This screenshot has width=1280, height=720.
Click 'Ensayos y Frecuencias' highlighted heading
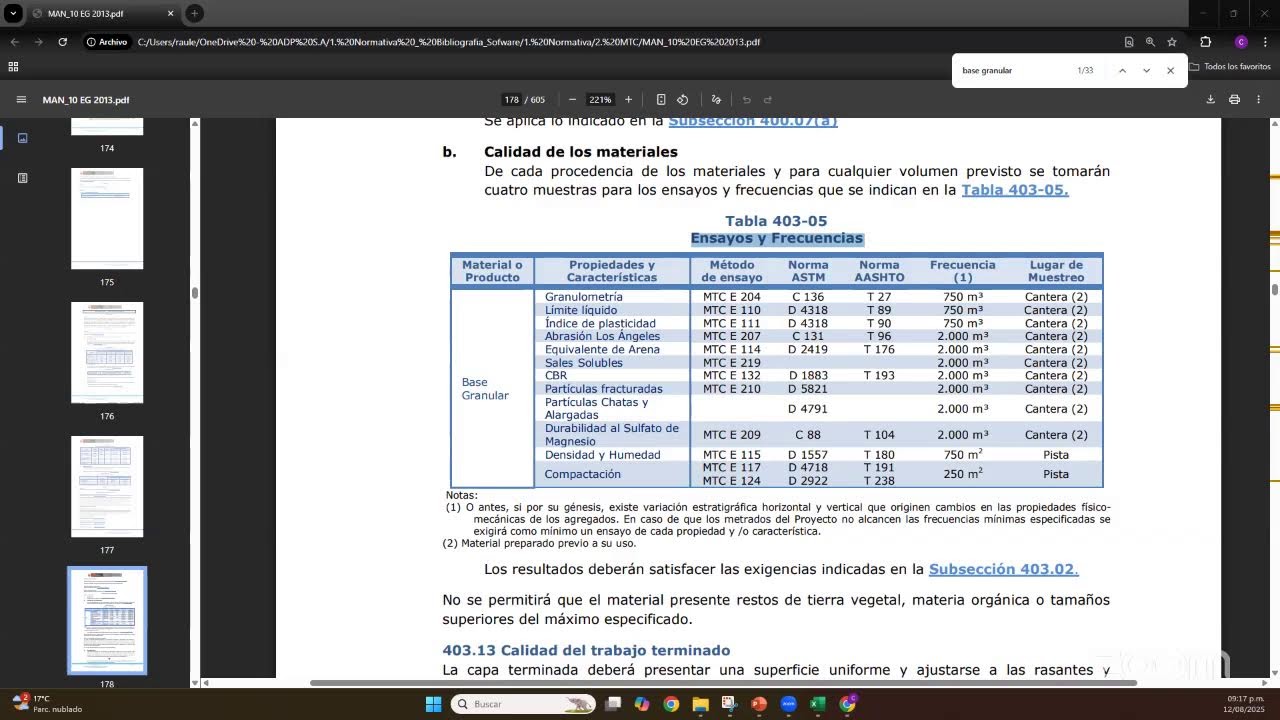777,238
